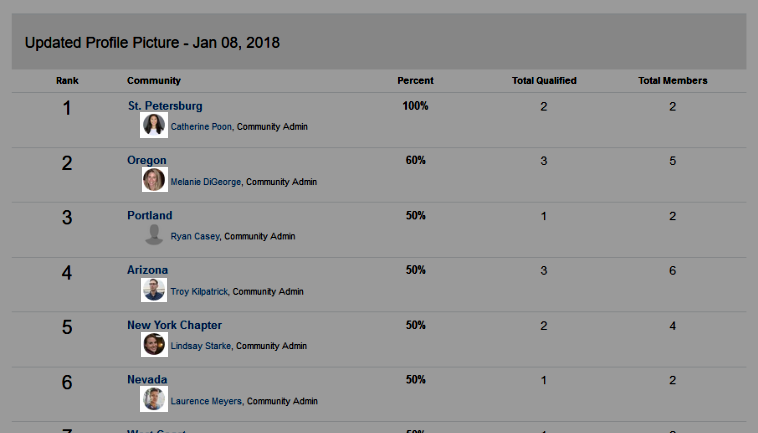Select Ryan Casey's default avatar icon
Viewport: 758px width, 433px height.
[x=154, y=235]
